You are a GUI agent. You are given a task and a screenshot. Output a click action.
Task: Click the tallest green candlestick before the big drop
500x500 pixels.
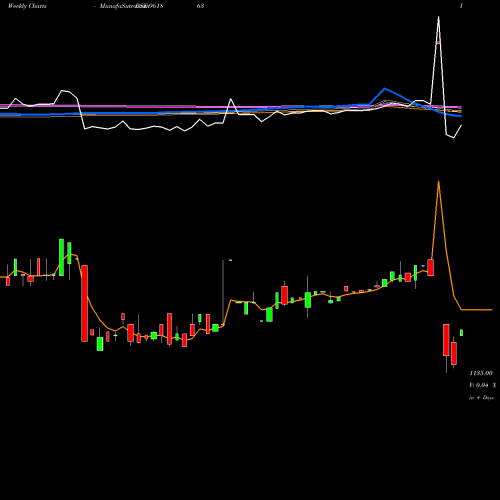[61, 257]
